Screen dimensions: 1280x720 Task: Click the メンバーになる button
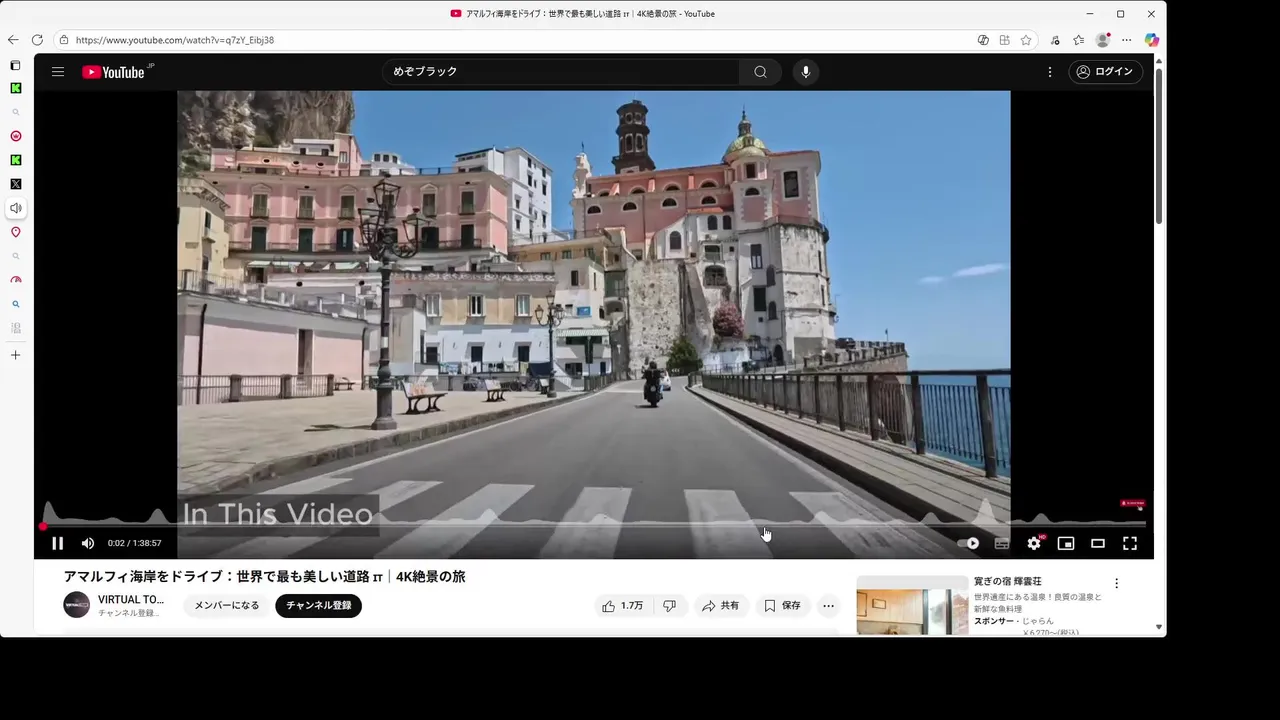[227, 605]
